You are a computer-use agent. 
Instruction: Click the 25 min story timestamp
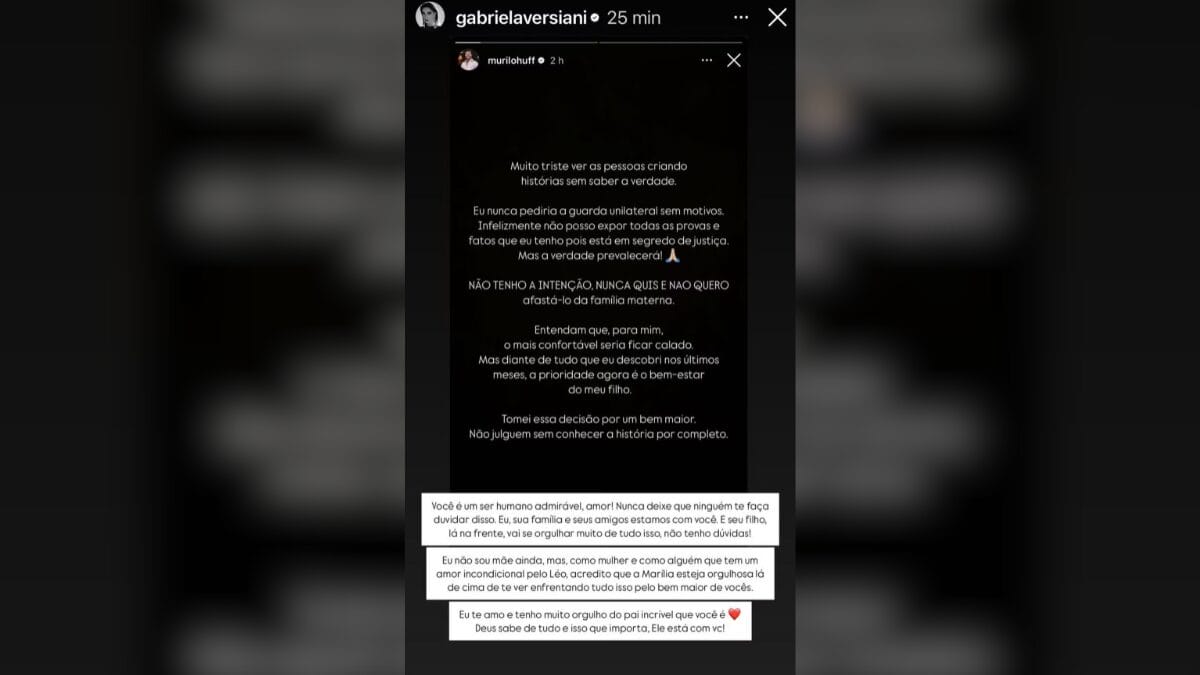633,18
